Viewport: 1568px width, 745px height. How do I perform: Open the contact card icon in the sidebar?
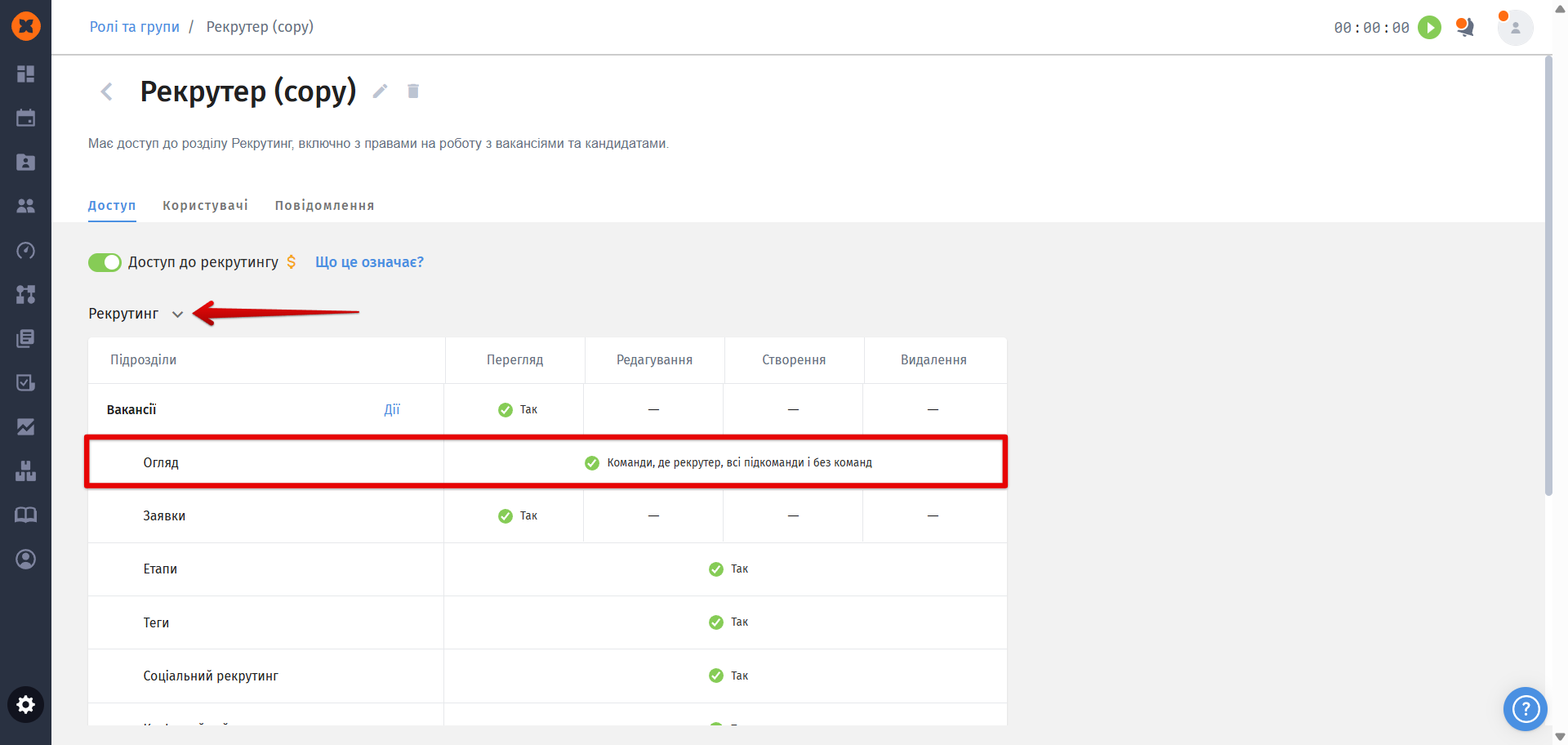point(26,163)
